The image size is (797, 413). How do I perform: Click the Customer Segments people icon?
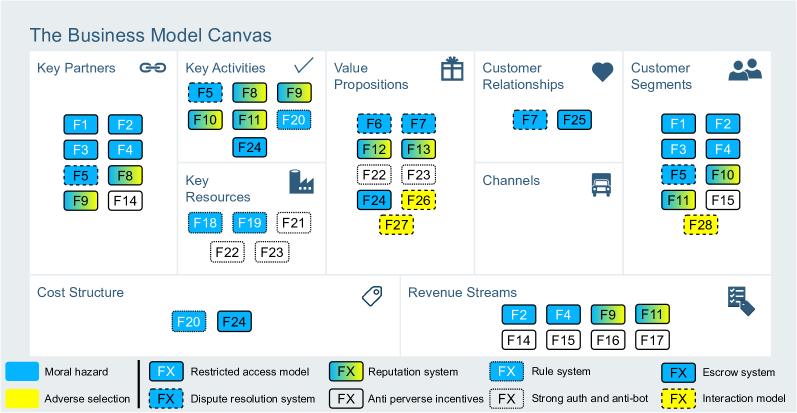point(745,70)
